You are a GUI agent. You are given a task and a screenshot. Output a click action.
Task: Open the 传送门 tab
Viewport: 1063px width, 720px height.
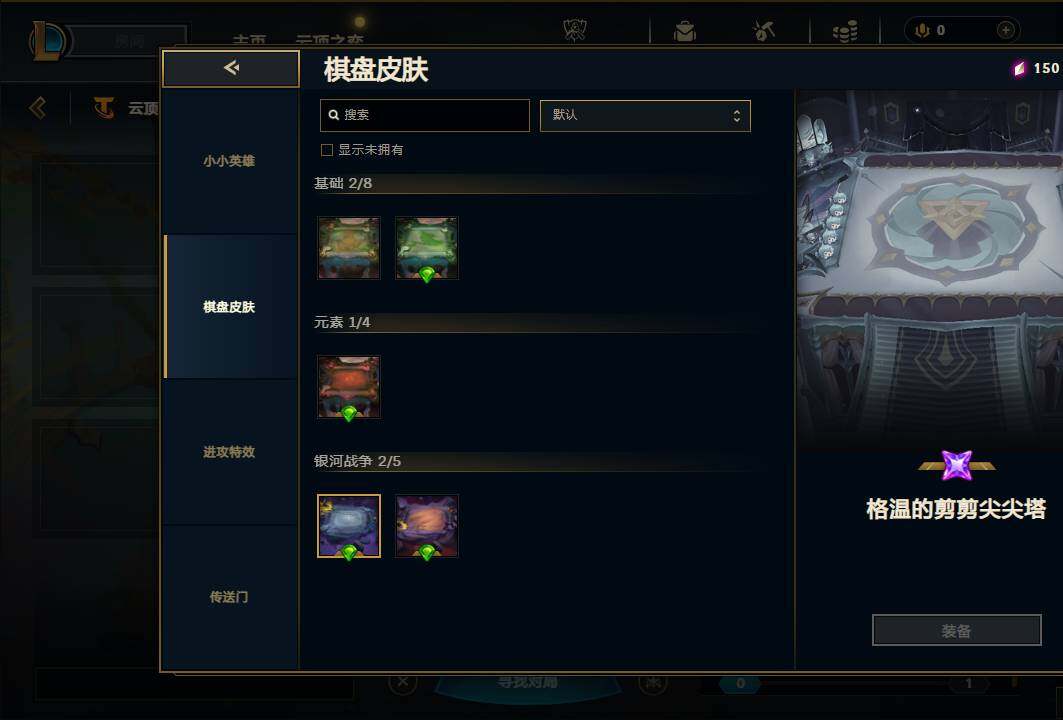(x=230, y=597)
